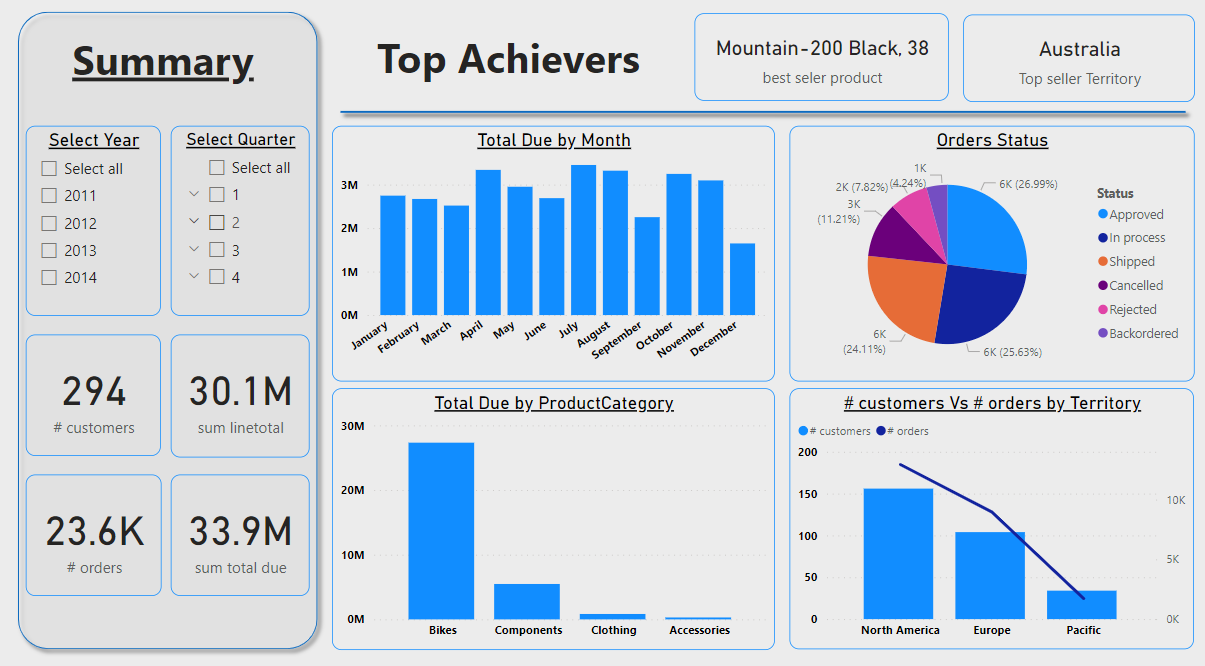Select the sum total due 33.9M card
Screen dimensions: 1205x666
[x=240, y=535]
